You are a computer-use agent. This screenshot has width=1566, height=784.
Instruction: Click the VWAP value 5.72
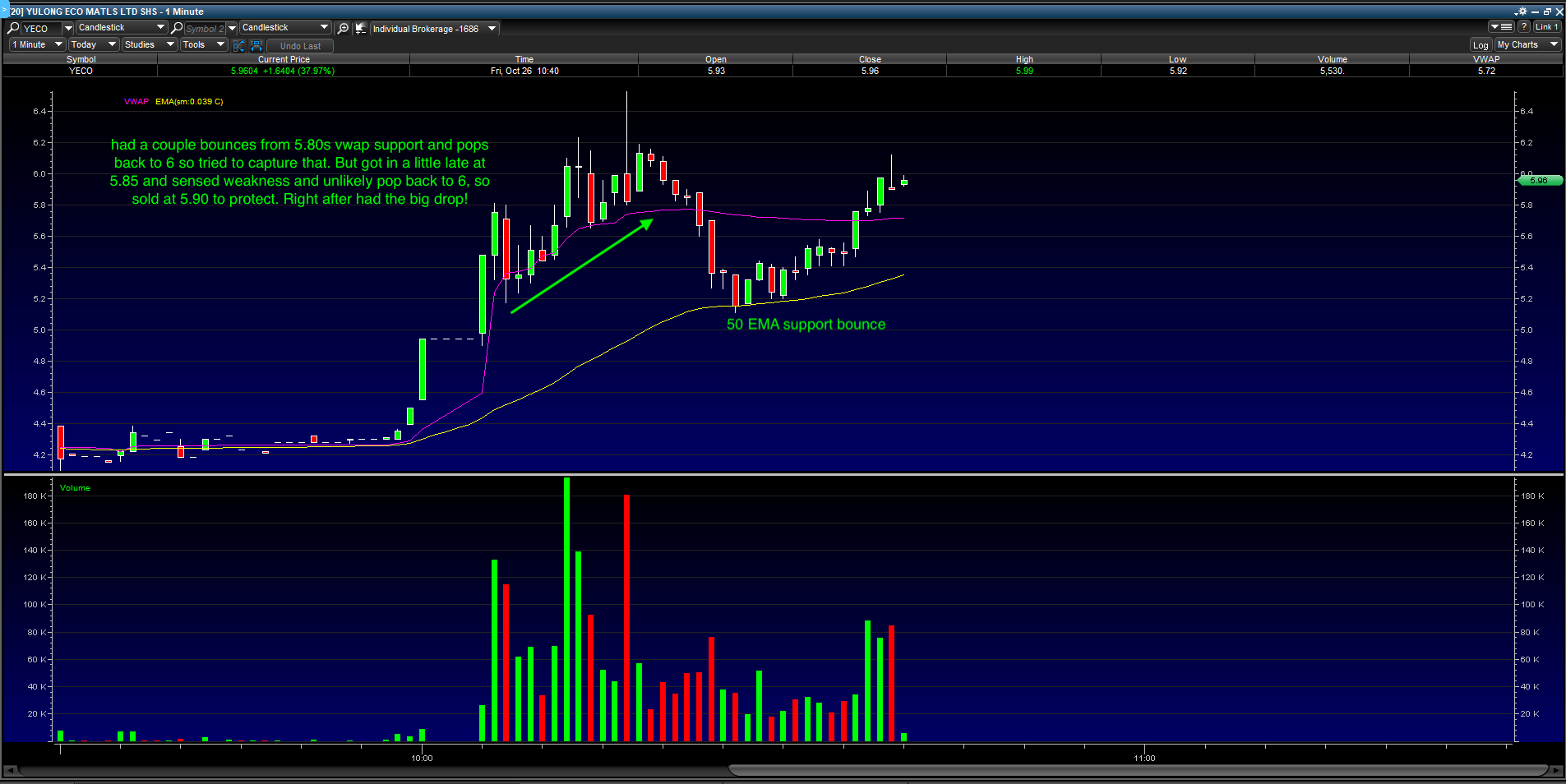click(x=1486, y=71)
